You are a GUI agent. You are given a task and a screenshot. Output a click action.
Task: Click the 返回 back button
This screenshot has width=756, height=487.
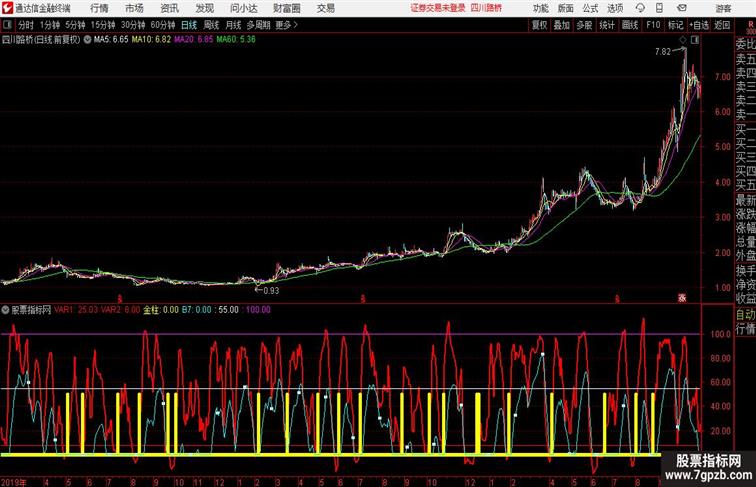(x=722, y=25)
